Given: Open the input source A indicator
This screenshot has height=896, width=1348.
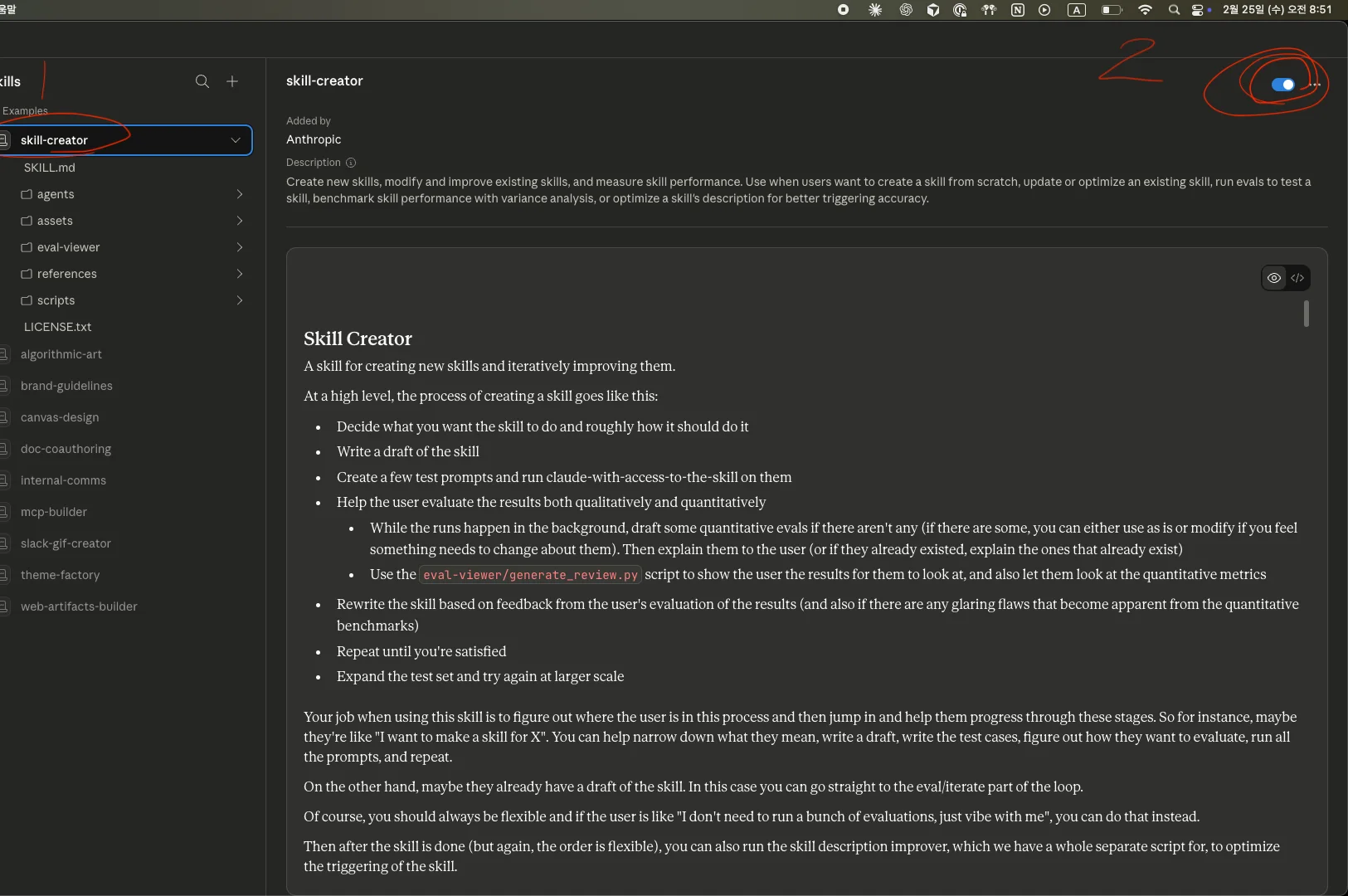Looking at the screenshot, I should click(1077, 10).
